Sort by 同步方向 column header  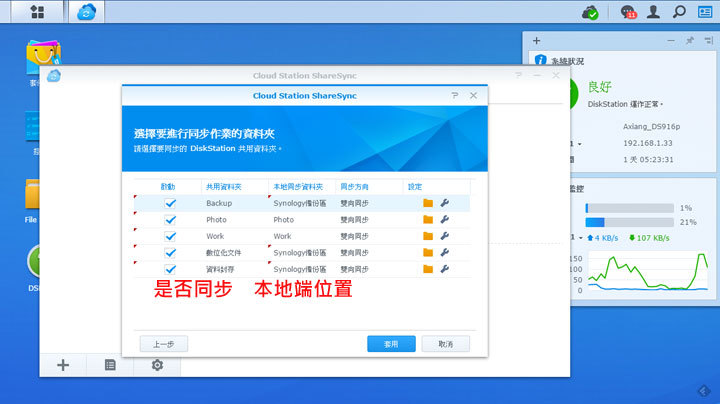[354, 187]
